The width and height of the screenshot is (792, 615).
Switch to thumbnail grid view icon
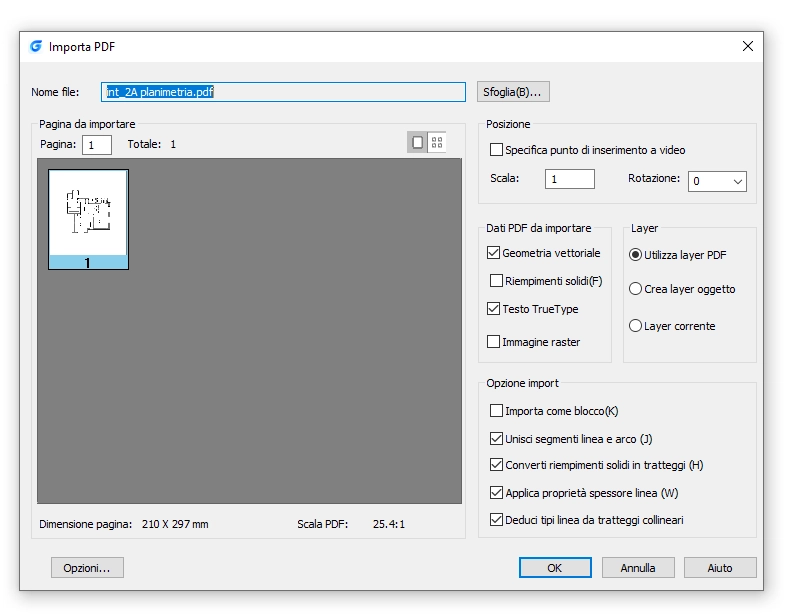click(437, 142)
